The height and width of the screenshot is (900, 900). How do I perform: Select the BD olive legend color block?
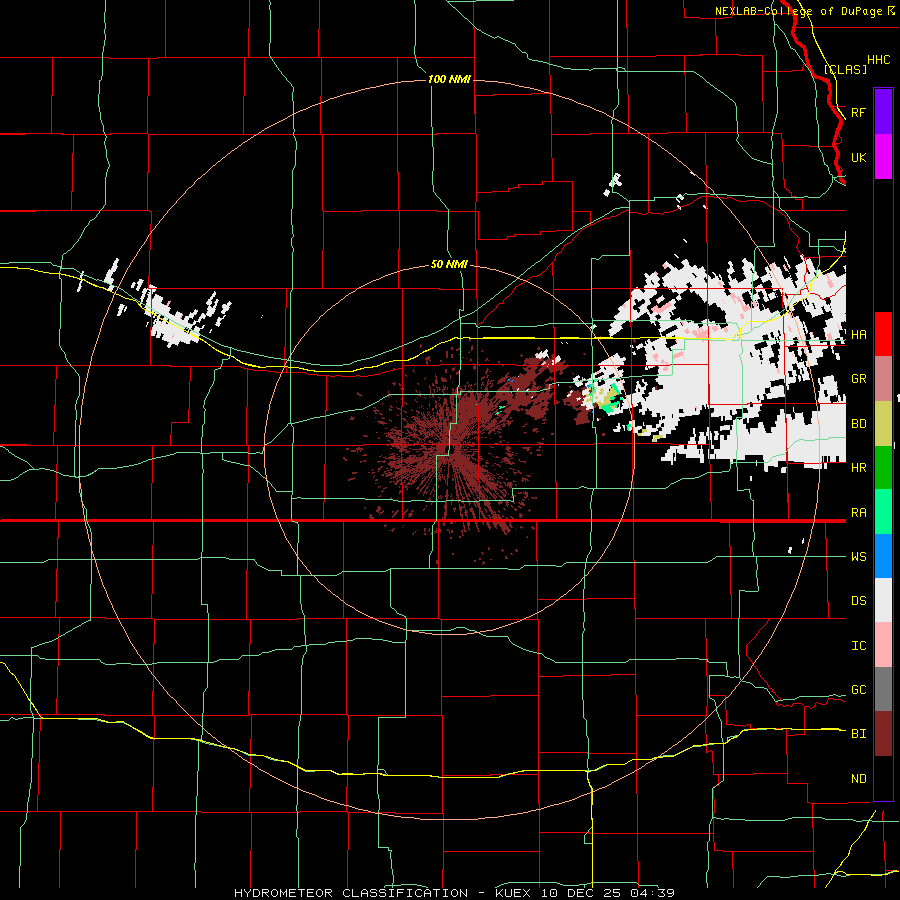pyautogui.click(x=883, y=423)
